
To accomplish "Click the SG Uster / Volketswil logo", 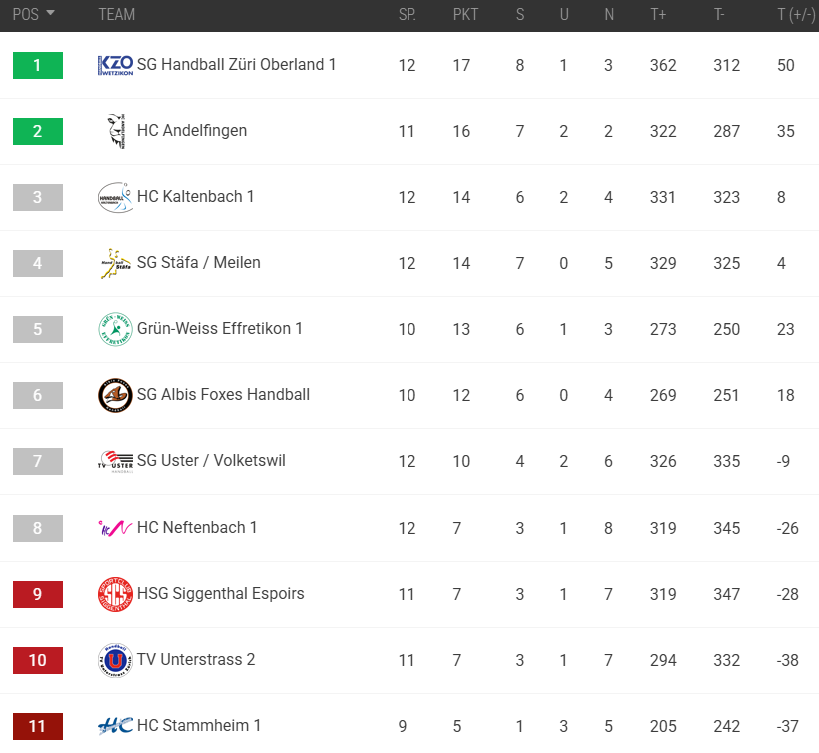I will [x=116, y=461].
